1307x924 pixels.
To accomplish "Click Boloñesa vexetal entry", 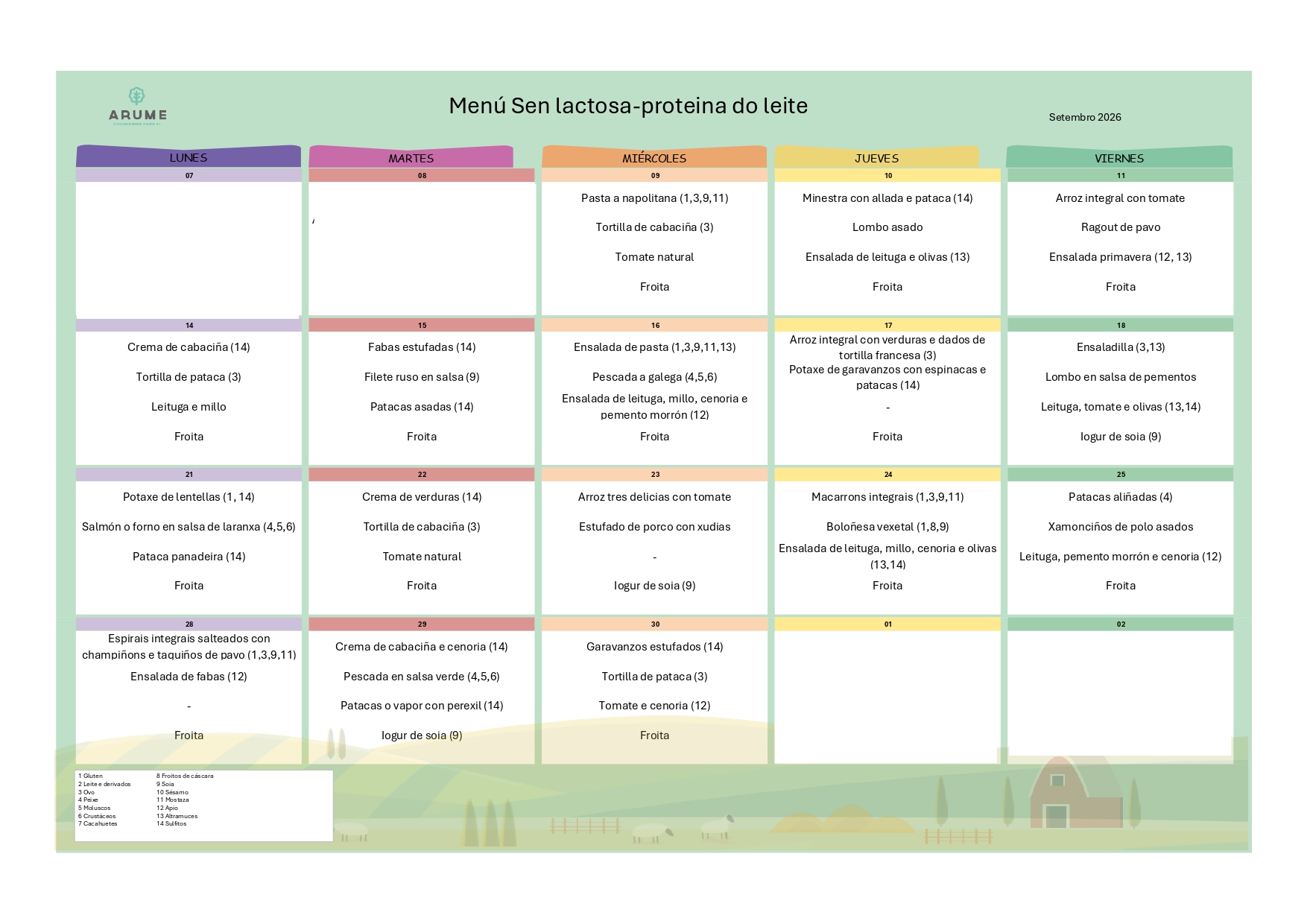I will click(887, 527).
